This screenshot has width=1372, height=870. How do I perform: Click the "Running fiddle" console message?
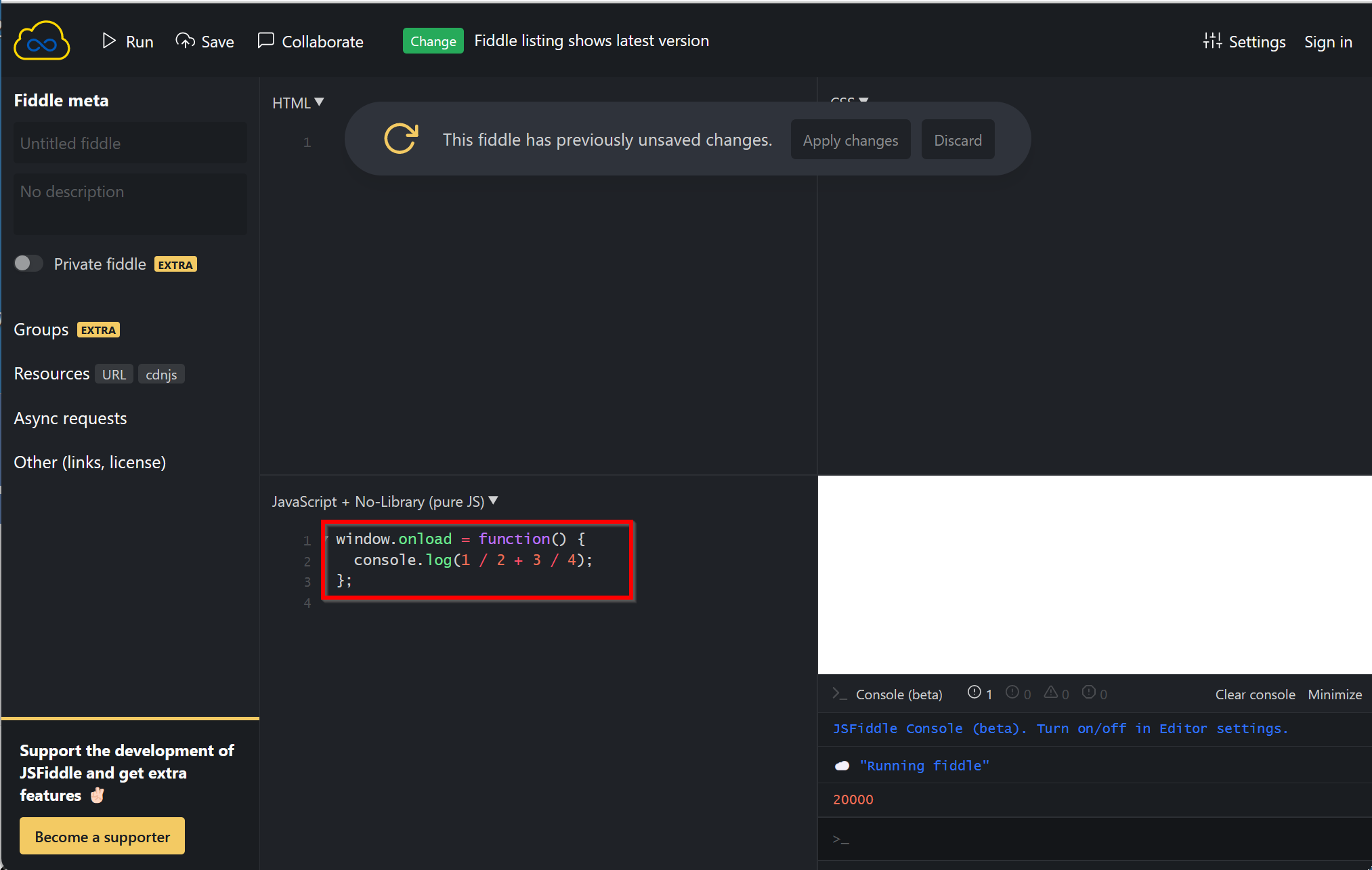[x=924, y=766]
